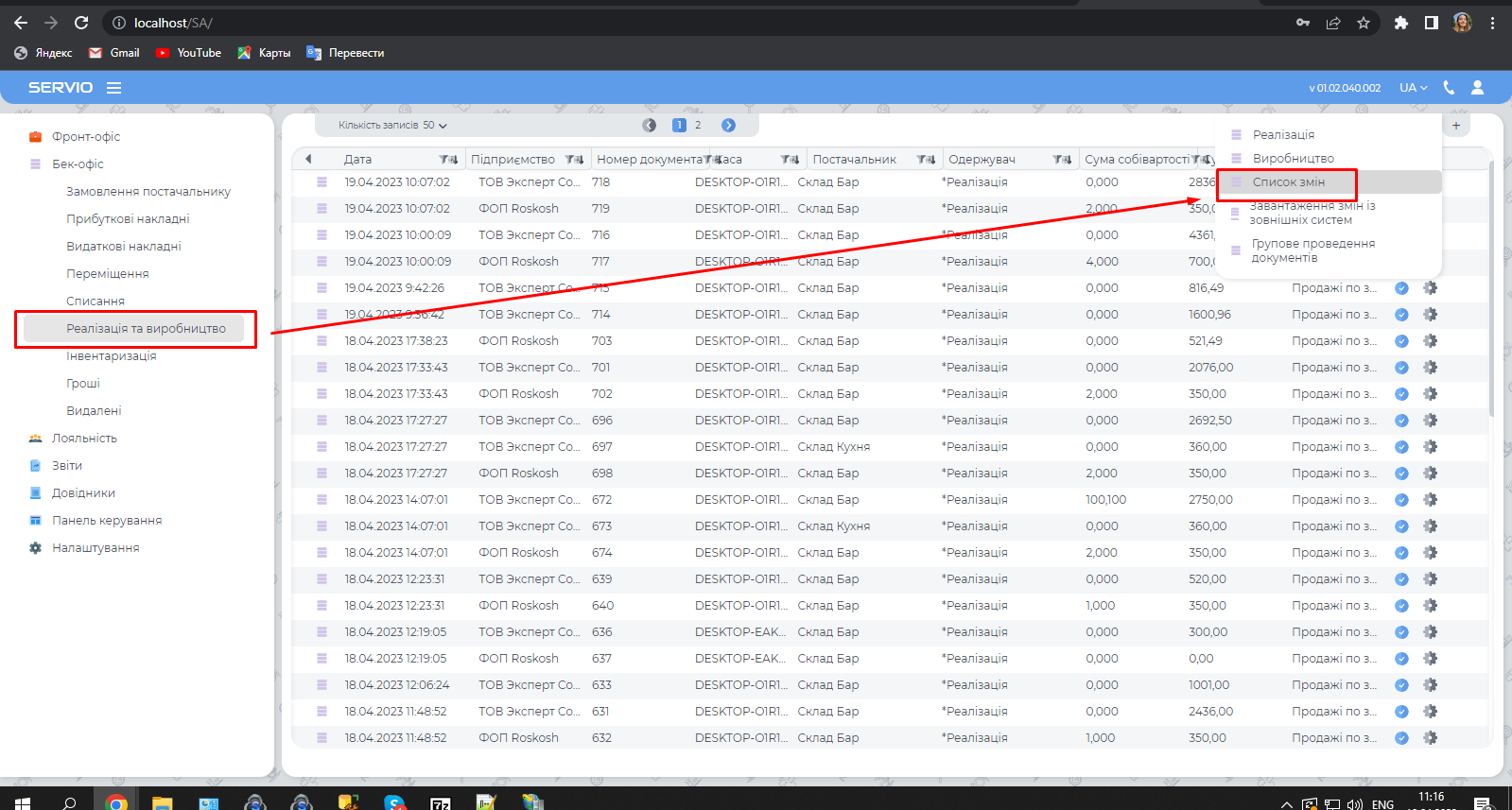Screen dimensions: 1512x810
Task: Choose Виробництво in the popup menu
Action: click(x=1293, y=159)
